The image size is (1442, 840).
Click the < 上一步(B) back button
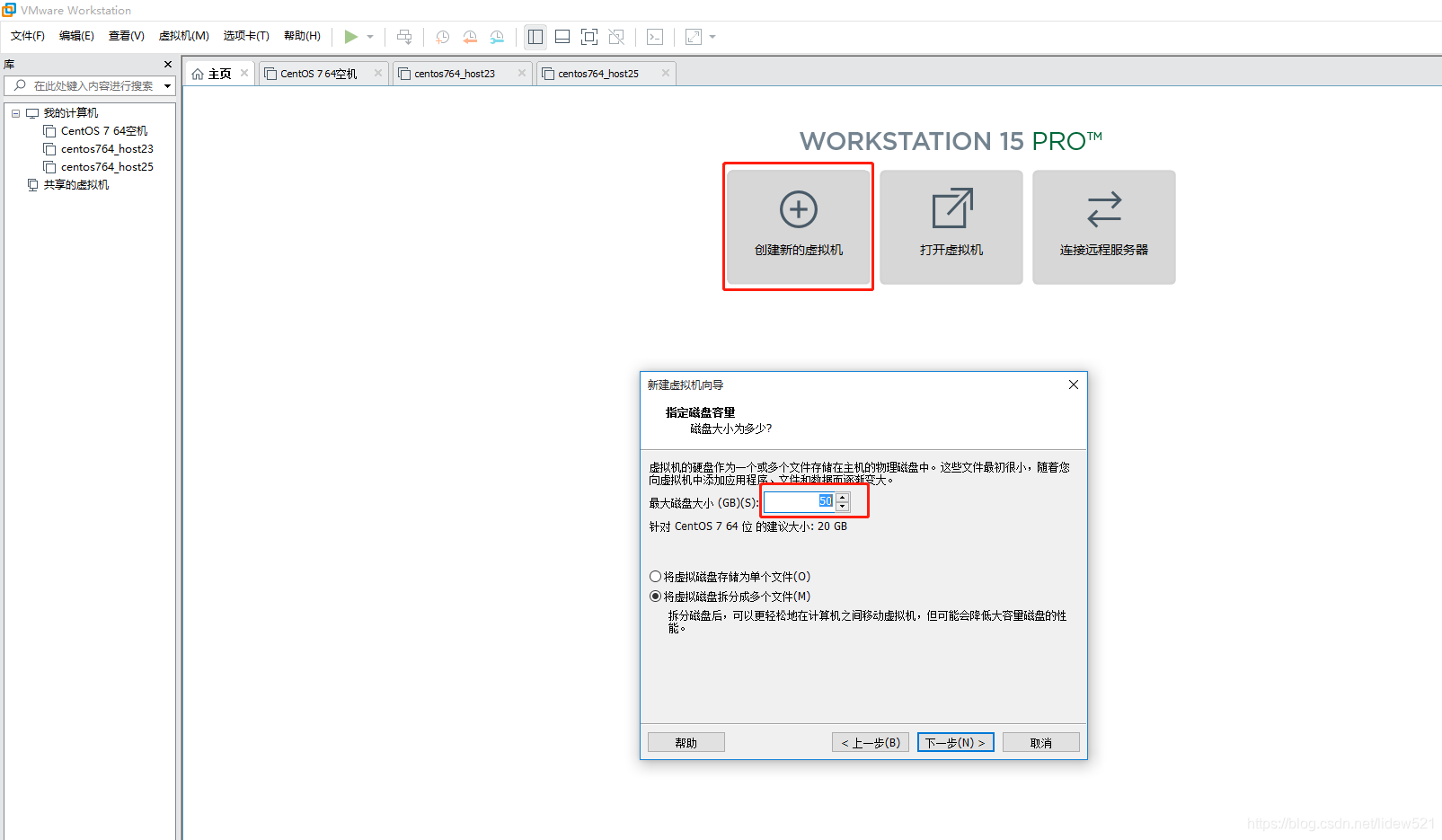click(871, 743)
